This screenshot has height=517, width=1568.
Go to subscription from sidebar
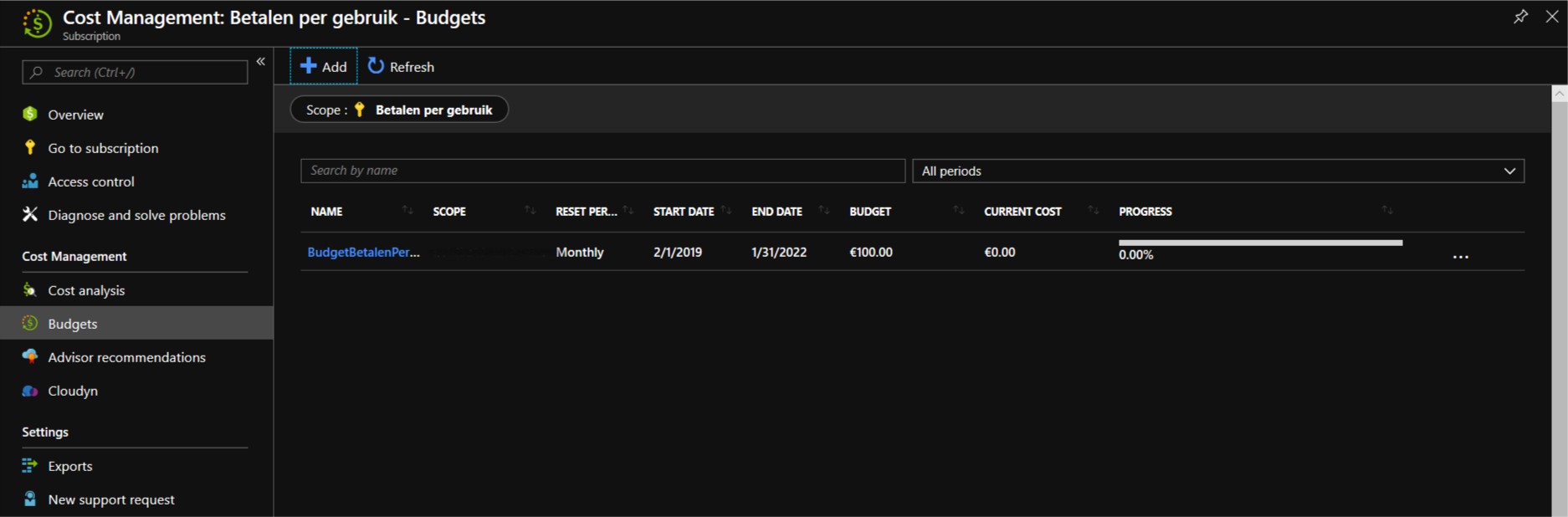click(103, 148)
